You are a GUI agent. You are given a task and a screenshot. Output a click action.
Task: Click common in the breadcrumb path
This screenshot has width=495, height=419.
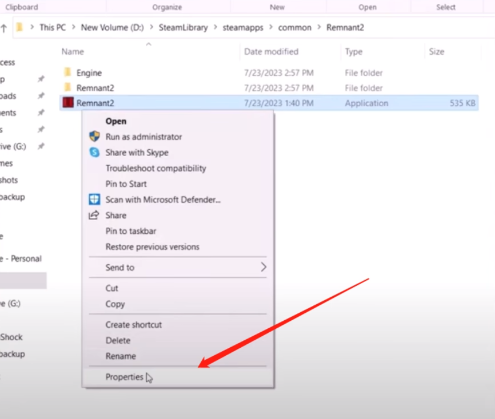coord(295,27)
